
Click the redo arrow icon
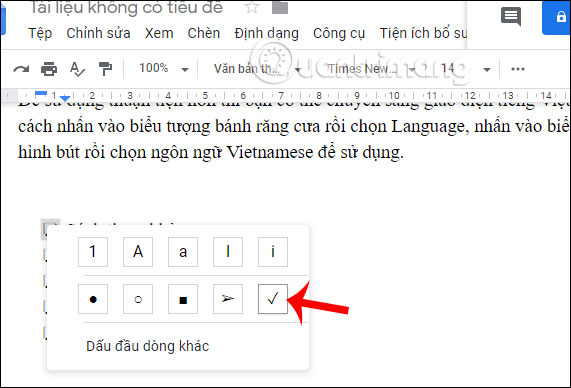coord(21,69)
